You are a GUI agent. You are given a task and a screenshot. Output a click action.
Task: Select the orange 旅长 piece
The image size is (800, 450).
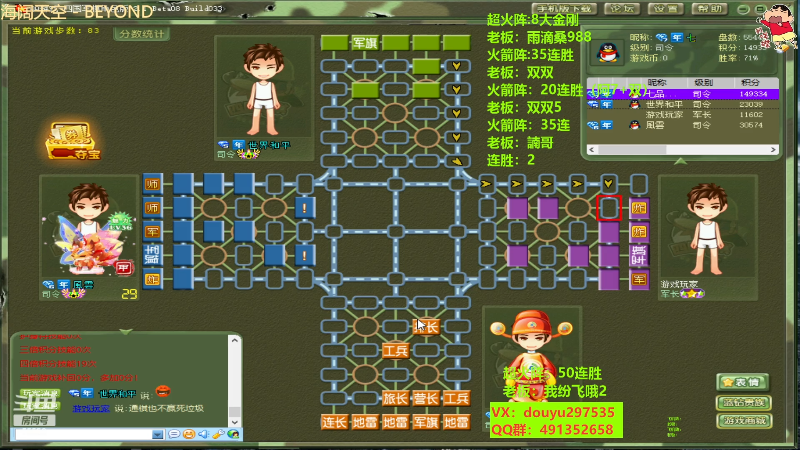pyautogui.click(x=395, y=398)
